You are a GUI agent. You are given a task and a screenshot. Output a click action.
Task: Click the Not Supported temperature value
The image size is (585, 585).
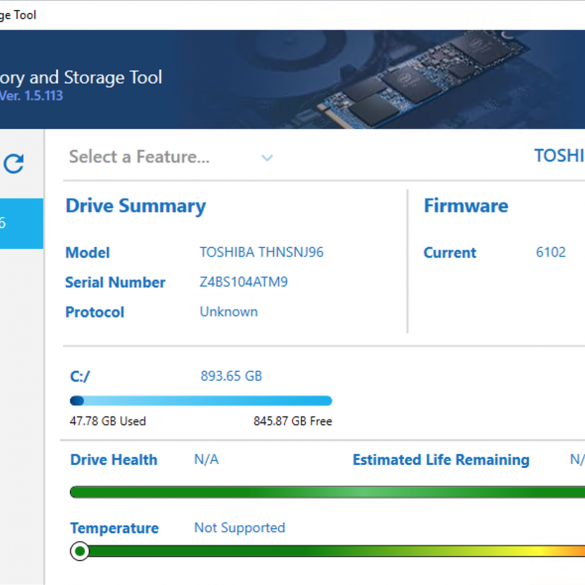(240, 528)
